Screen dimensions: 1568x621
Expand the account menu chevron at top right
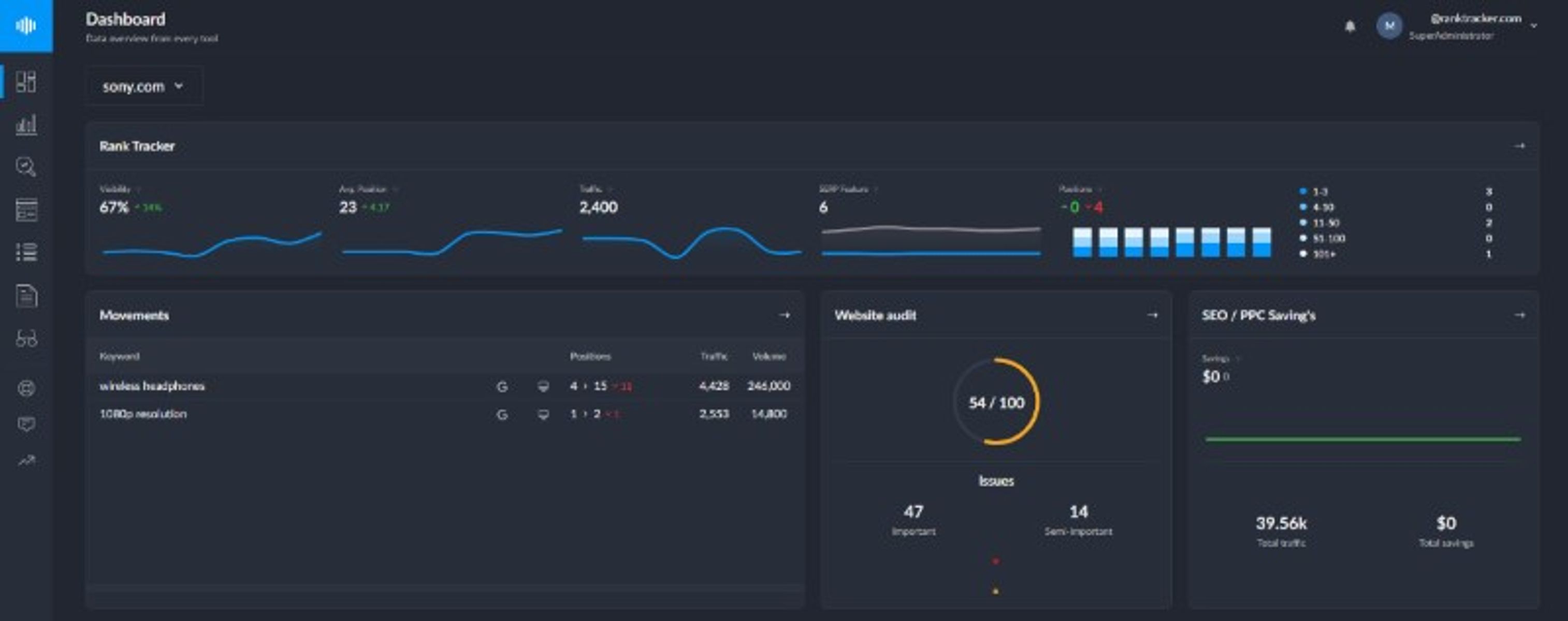coord(1534,26)
